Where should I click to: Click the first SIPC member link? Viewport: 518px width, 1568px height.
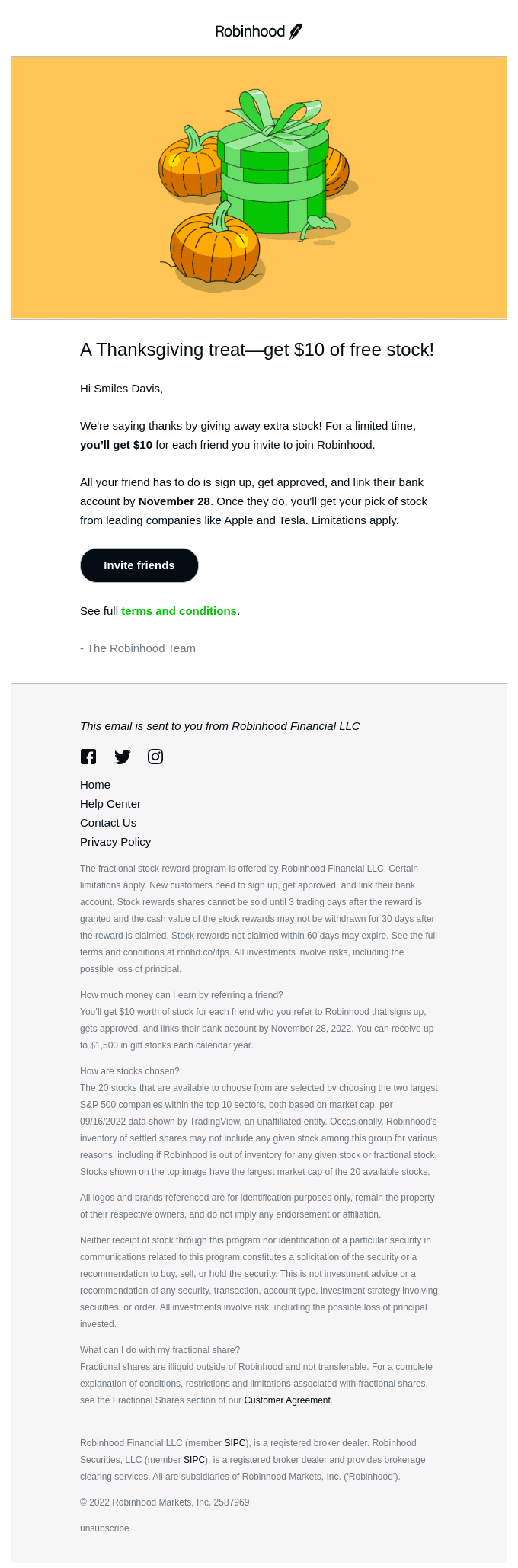coord(235,1443)
